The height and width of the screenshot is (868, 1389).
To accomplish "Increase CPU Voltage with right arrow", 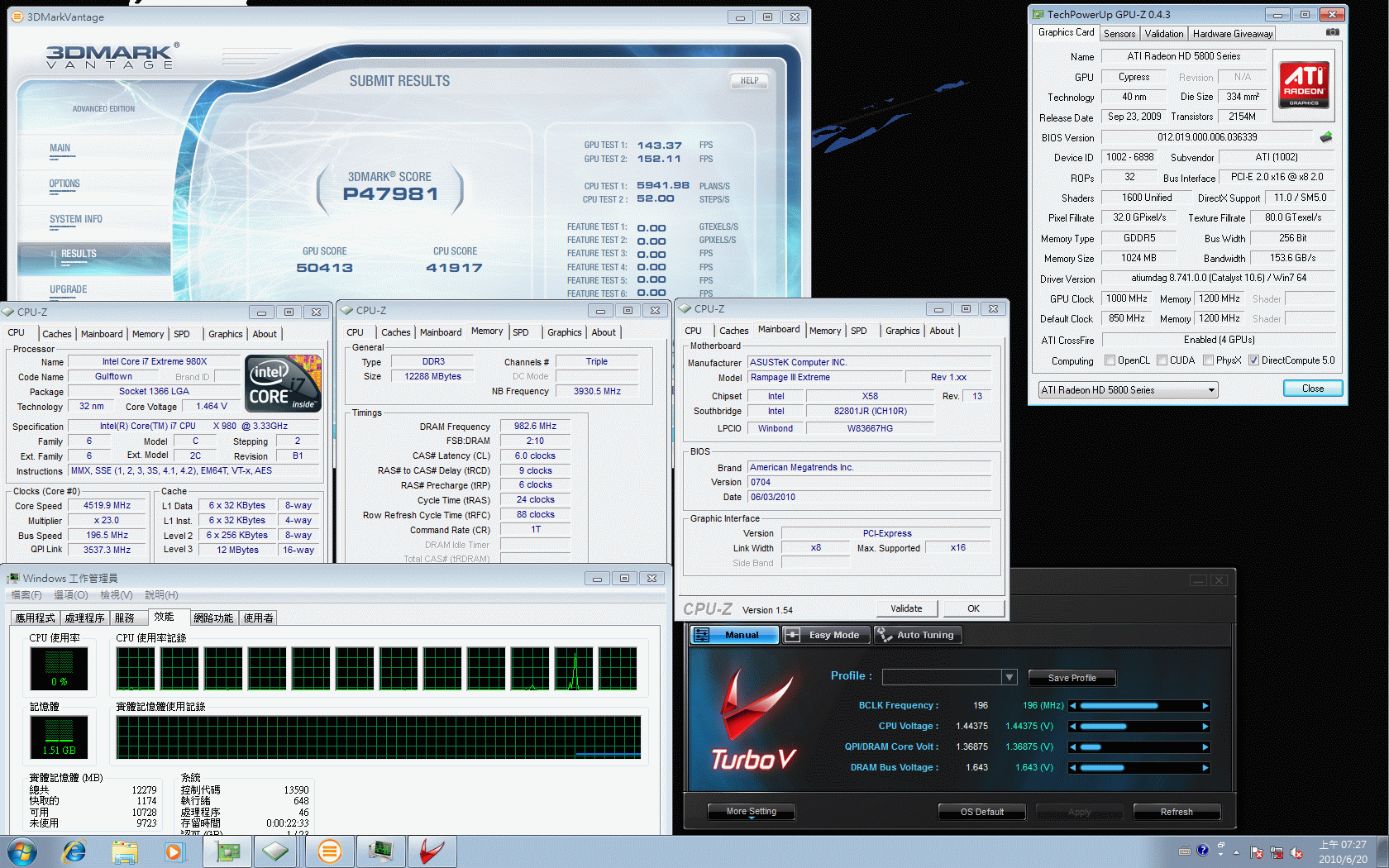I will [x=1205, y=727].
